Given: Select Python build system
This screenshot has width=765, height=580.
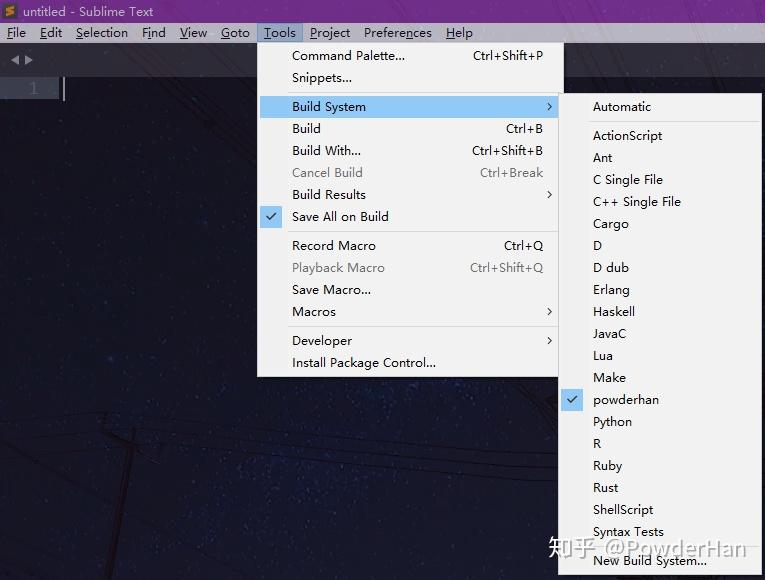Looking at the screenshot, I should 660,422.
